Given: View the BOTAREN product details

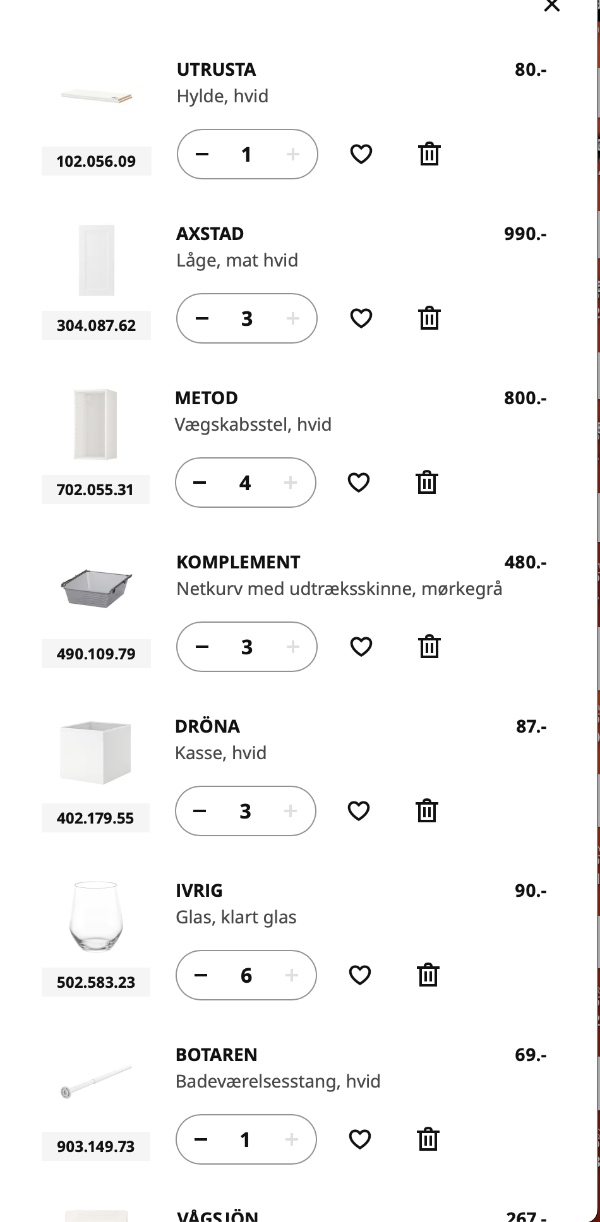Looking at the screenshot, I should [x=218, y=1054].
